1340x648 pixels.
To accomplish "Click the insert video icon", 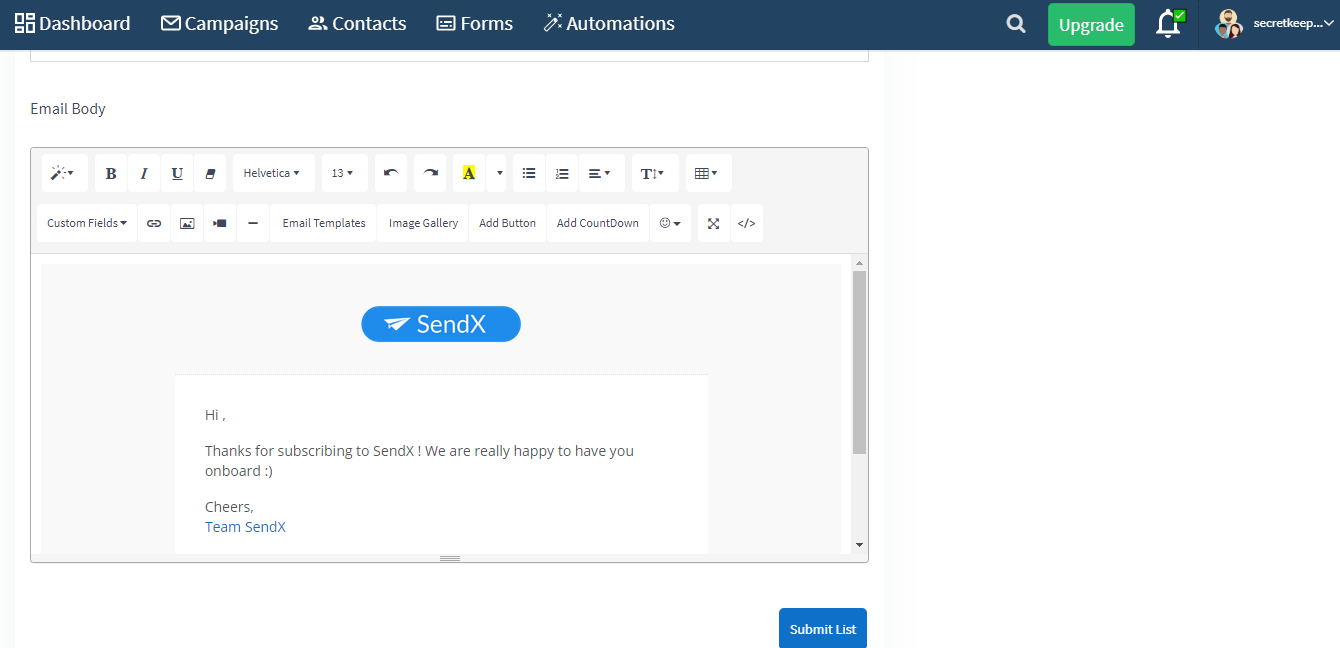I will click(x=220, y=223).
